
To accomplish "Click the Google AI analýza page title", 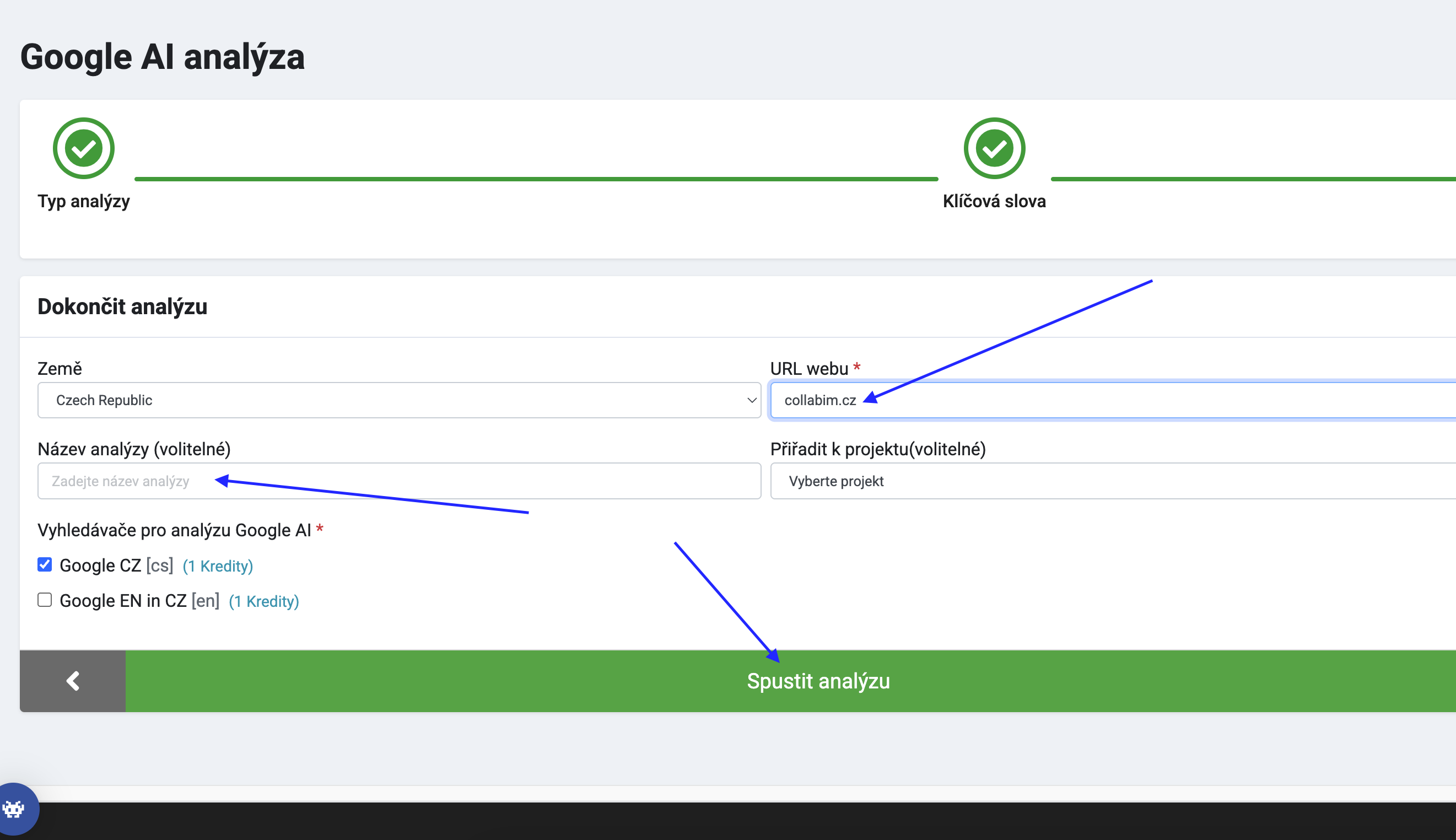I will [162, 57].
